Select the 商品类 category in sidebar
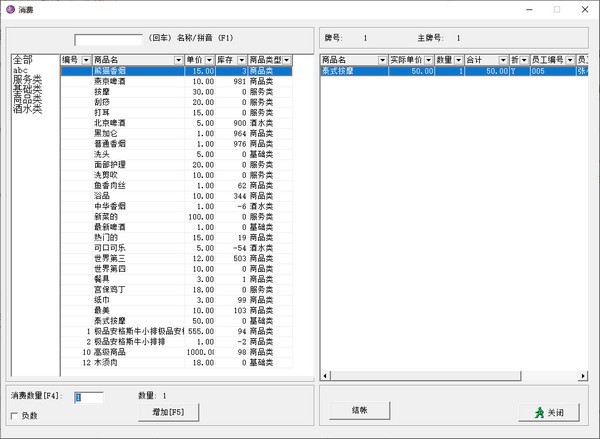The height and width of the screenshot is (439, 600). point(27,99)
